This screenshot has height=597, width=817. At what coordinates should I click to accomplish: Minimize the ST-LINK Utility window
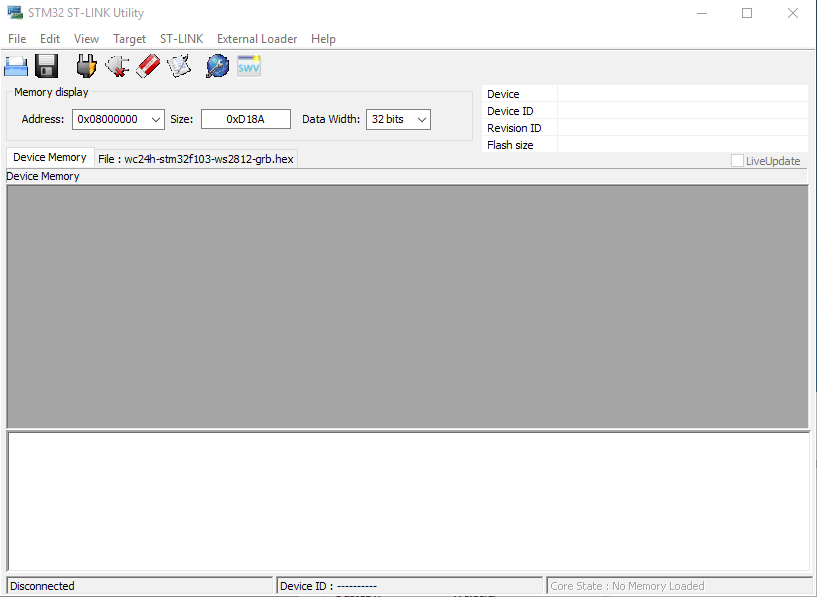702,13
